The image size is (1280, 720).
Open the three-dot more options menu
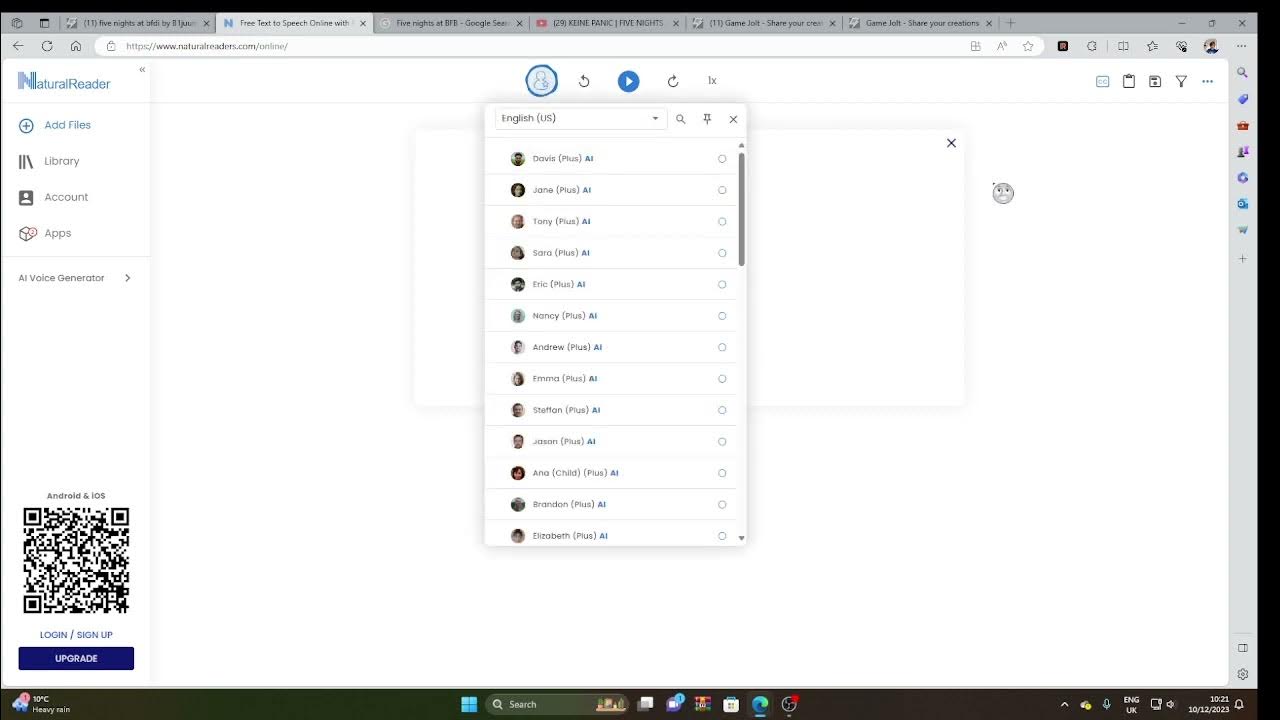coord(1207,82)
